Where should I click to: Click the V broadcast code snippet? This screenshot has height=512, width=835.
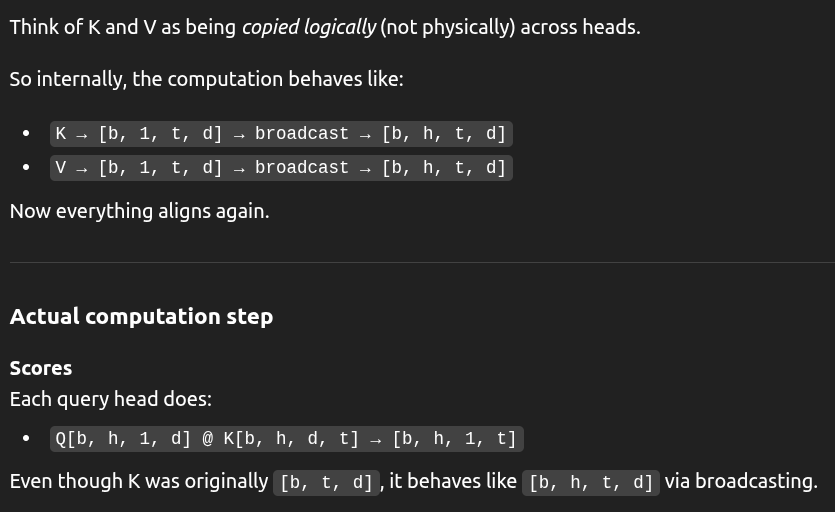[281, 168]
